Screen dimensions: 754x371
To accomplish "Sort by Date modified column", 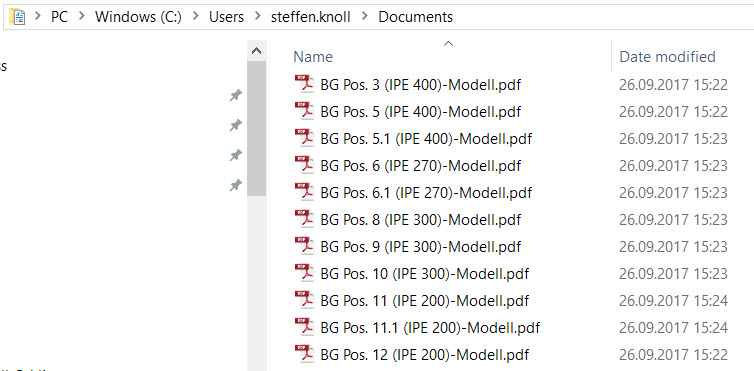I will click(667, 57).
